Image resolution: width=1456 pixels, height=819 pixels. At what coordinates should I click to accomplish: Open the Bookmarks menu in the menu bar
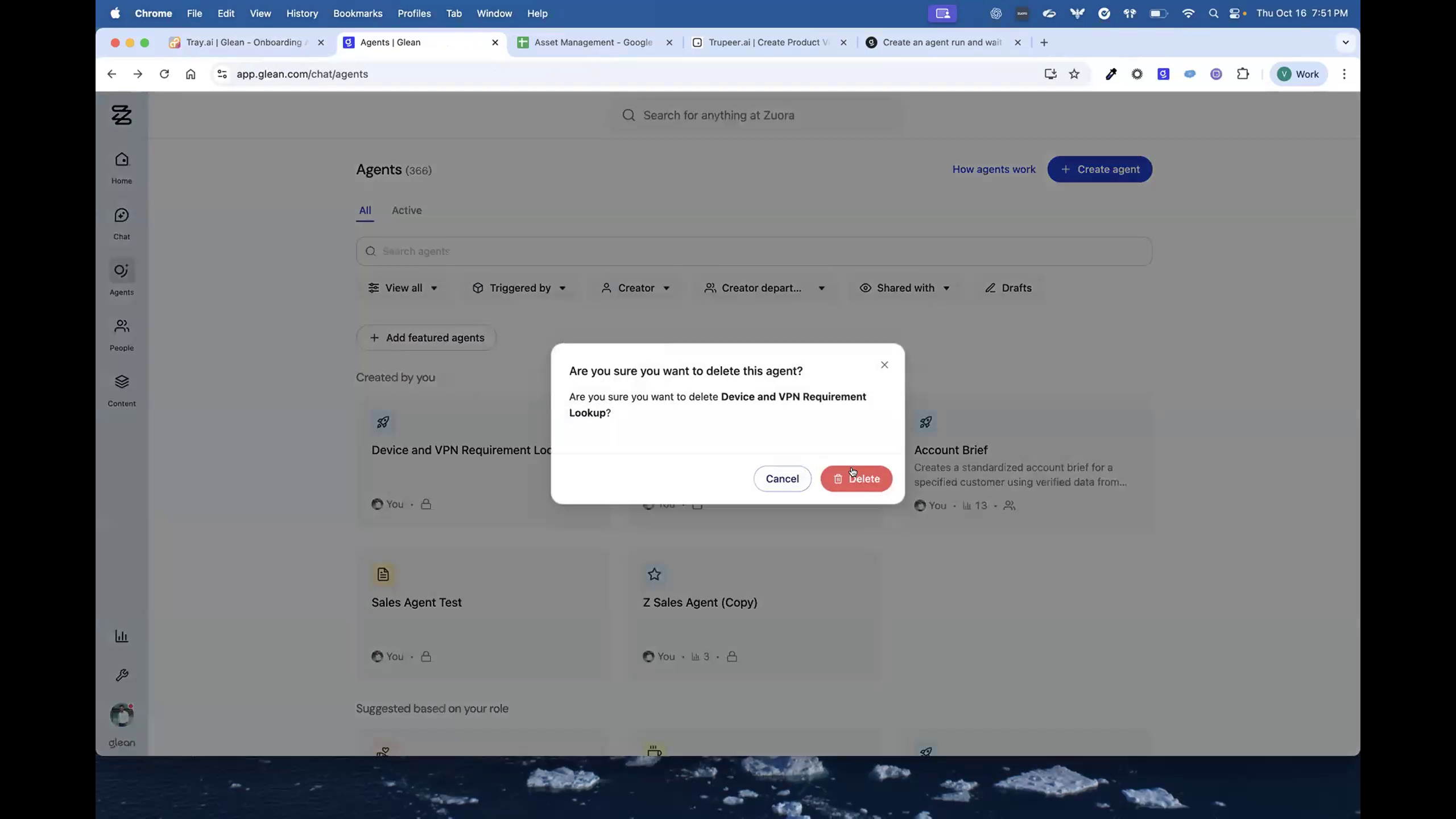[x=357, y=13]
